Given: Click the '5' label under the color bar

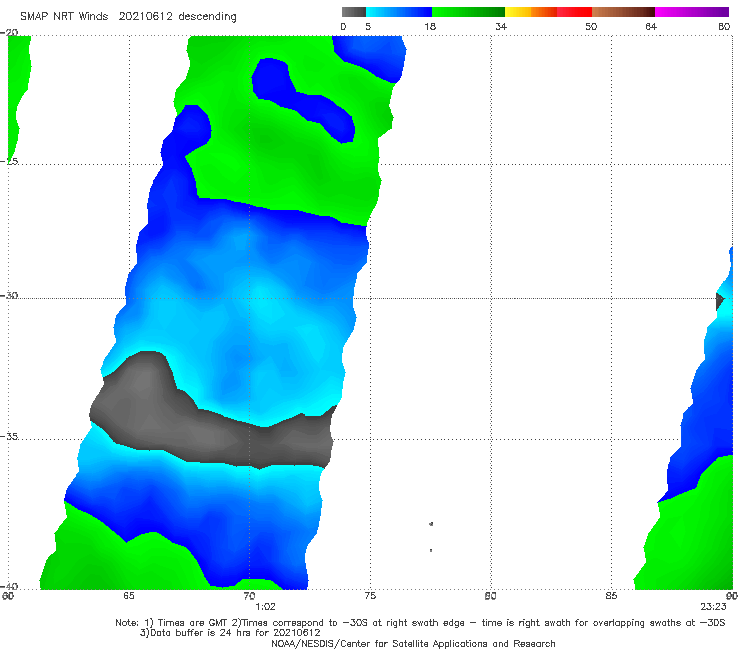Looking at the screenshot, I should 368,26.
